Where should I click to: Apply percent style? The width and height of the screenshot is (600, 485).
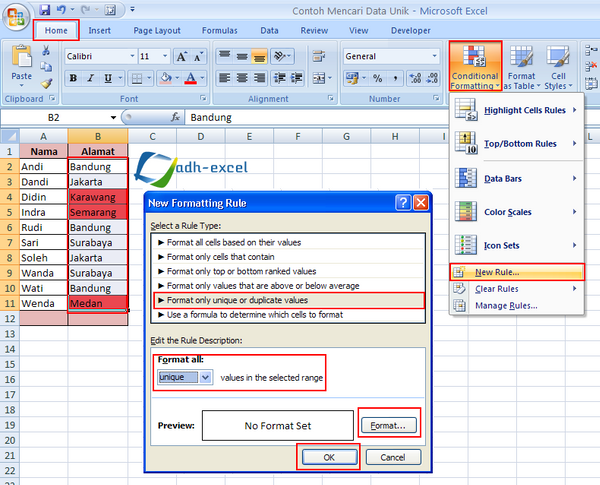pyautogui.click(x=378, y=78)
